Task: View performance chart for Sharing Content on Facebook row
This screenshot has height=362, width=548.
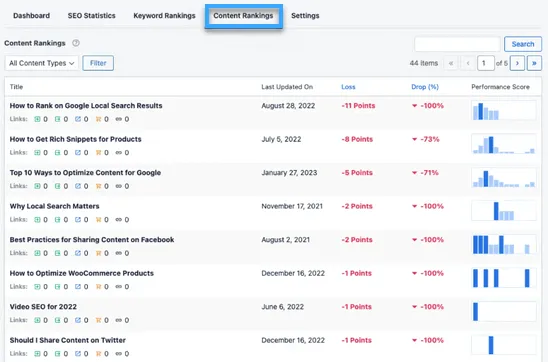Action: (x=504, y=245)
